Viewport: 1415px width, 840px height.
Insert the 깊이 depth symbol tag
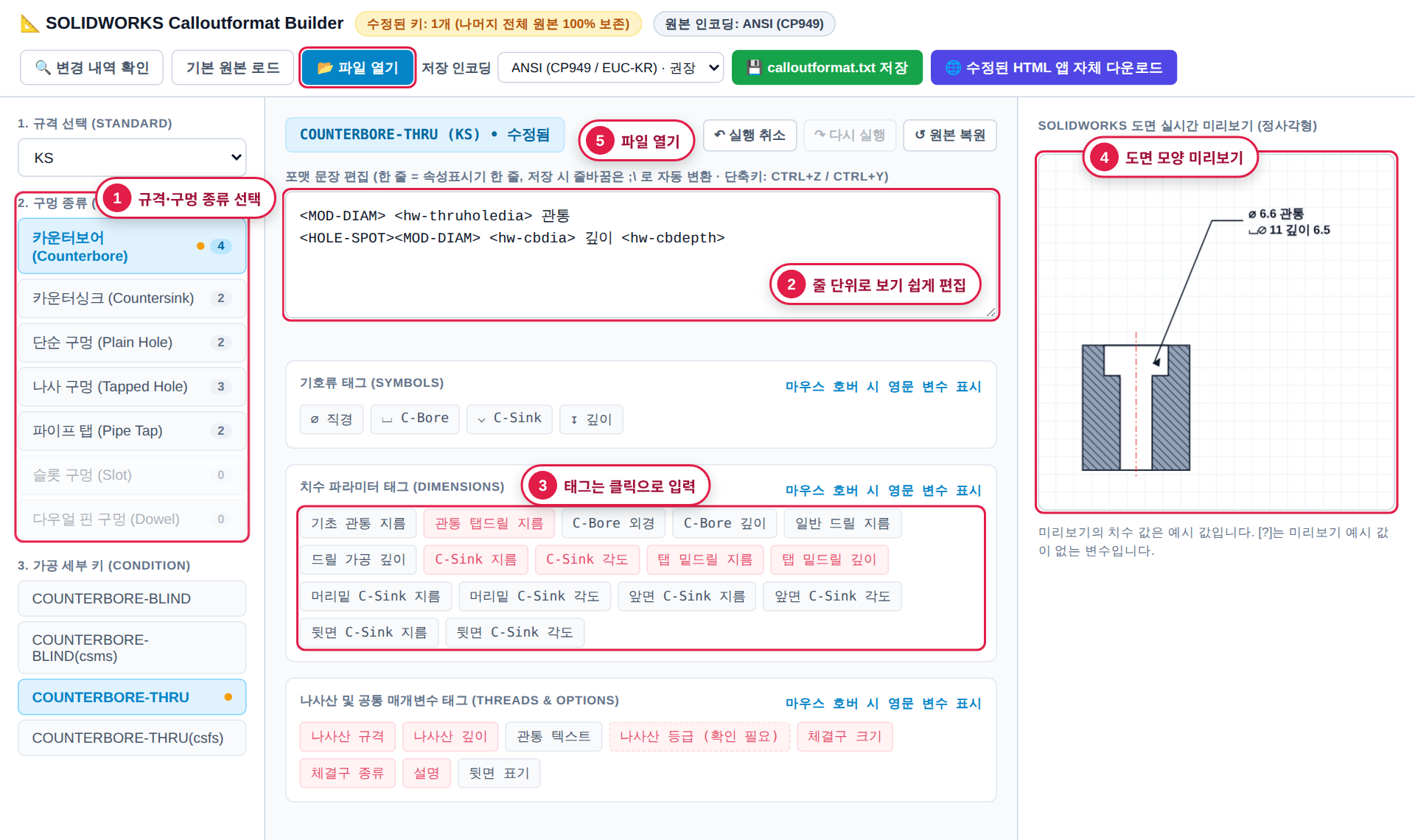(x=591, y=419)
